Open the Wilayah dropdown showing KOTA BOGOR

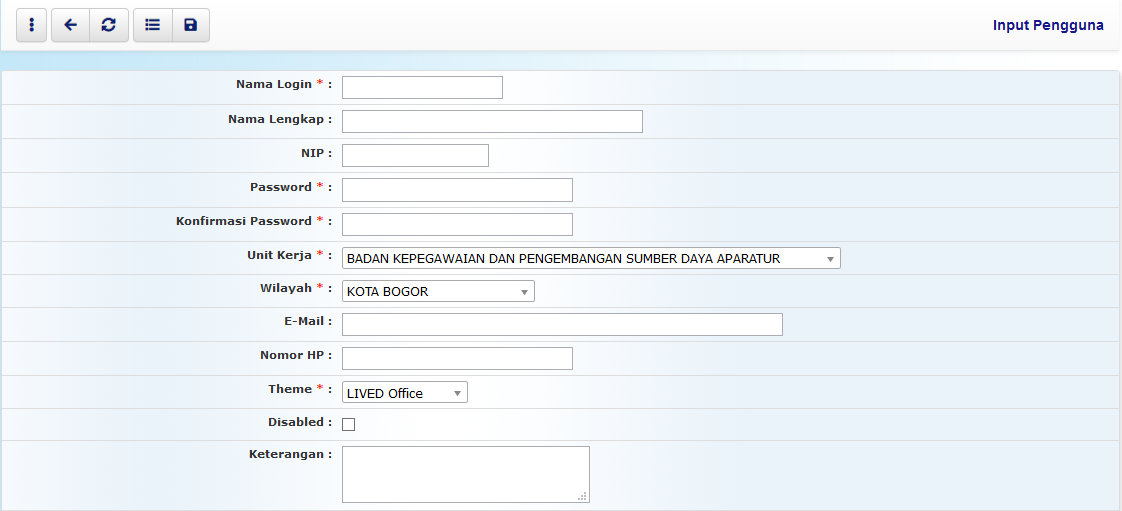point(438,292)
